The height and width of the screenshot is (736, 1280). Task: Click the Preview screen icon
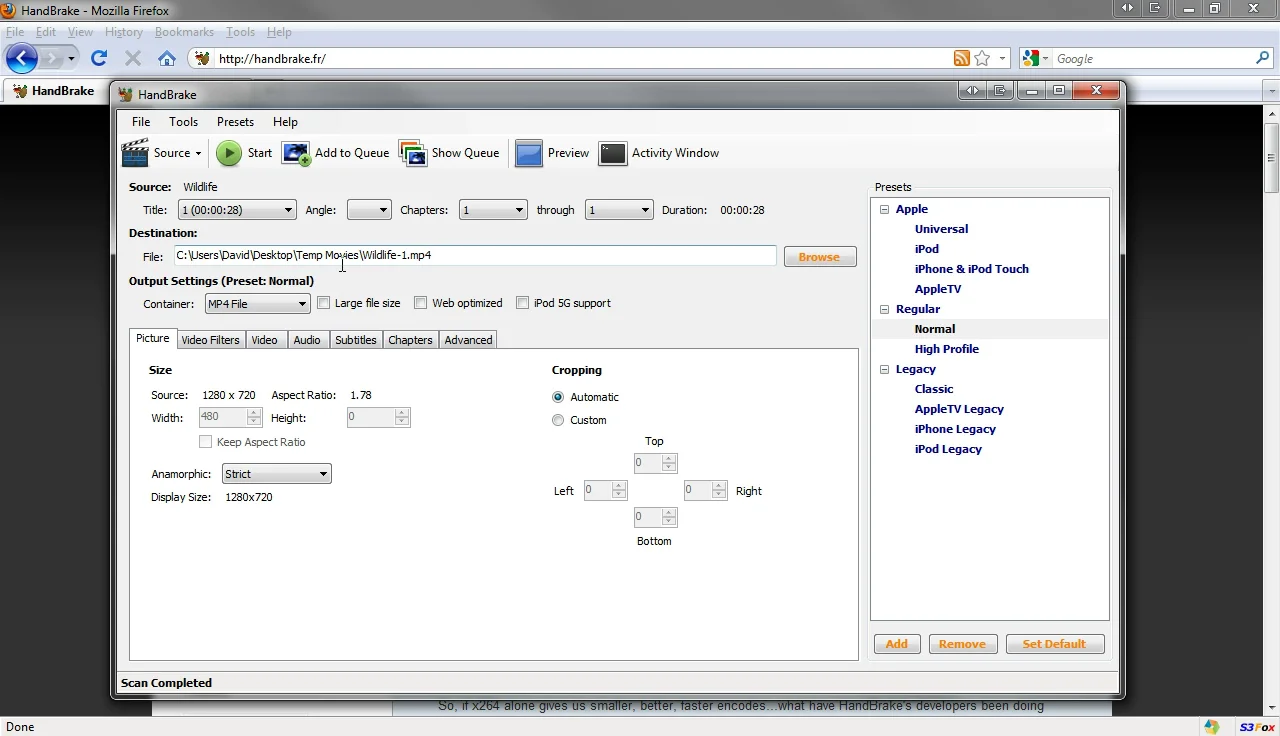click(529, 153)
